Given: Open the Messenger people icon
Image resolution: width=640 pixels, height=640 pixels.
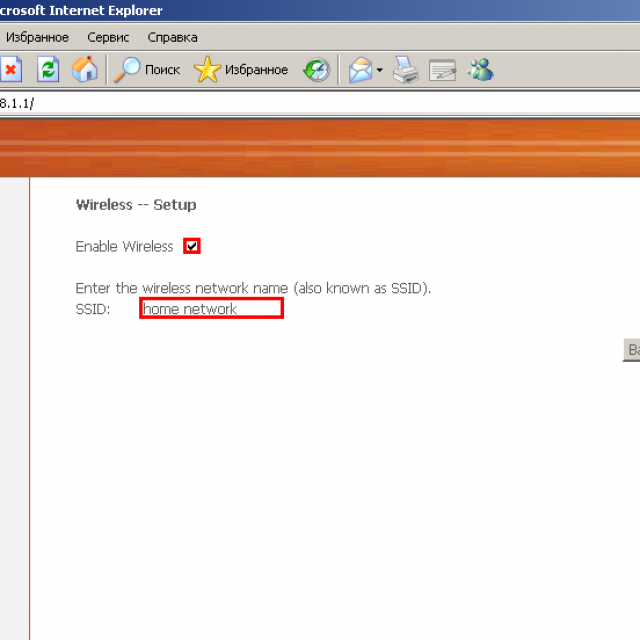Looking at the screenshot, I should (480, 70).
